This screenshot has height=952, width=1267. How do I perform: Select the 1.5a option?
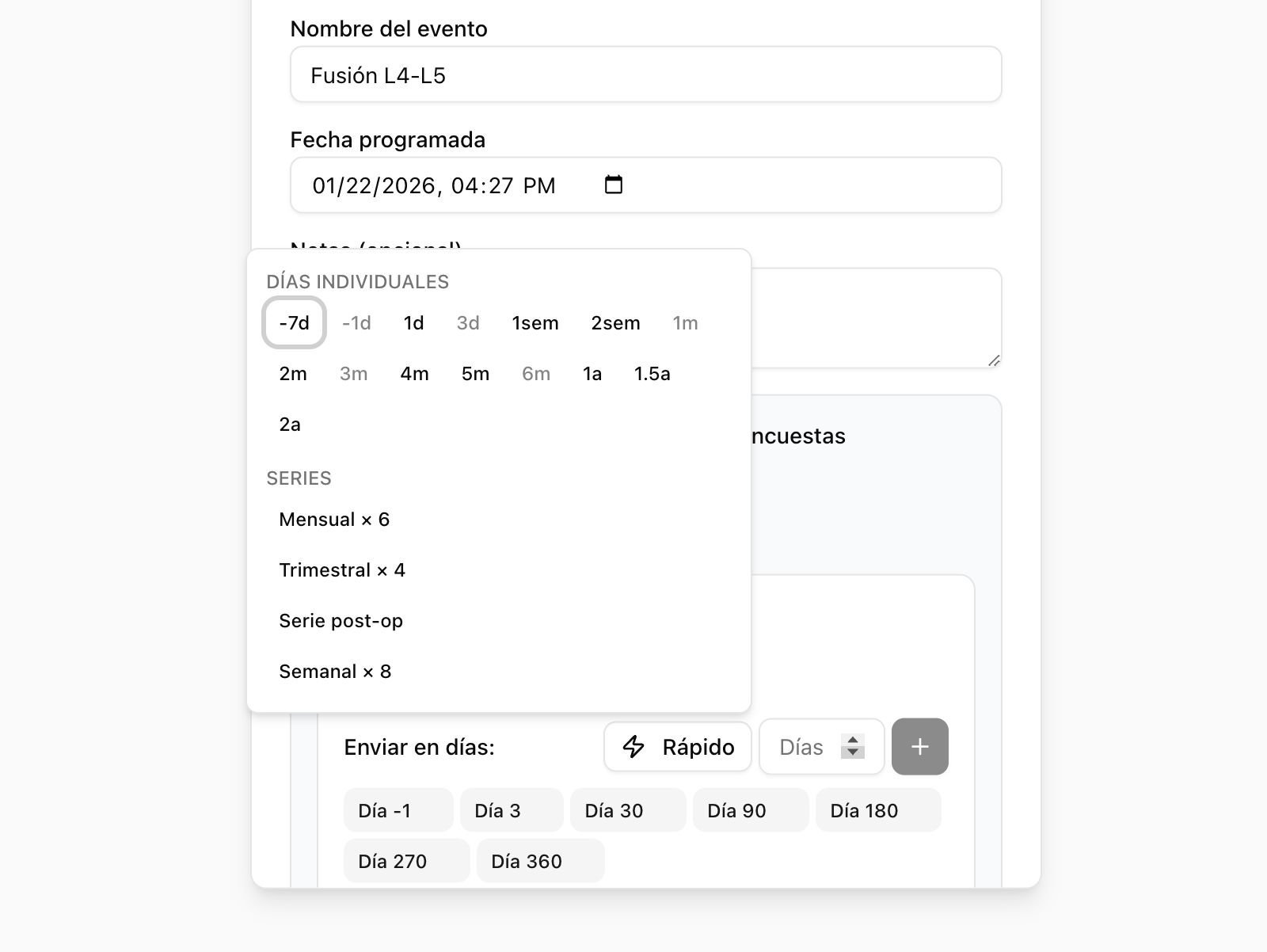pyautogui.click(x=651, y=373)
